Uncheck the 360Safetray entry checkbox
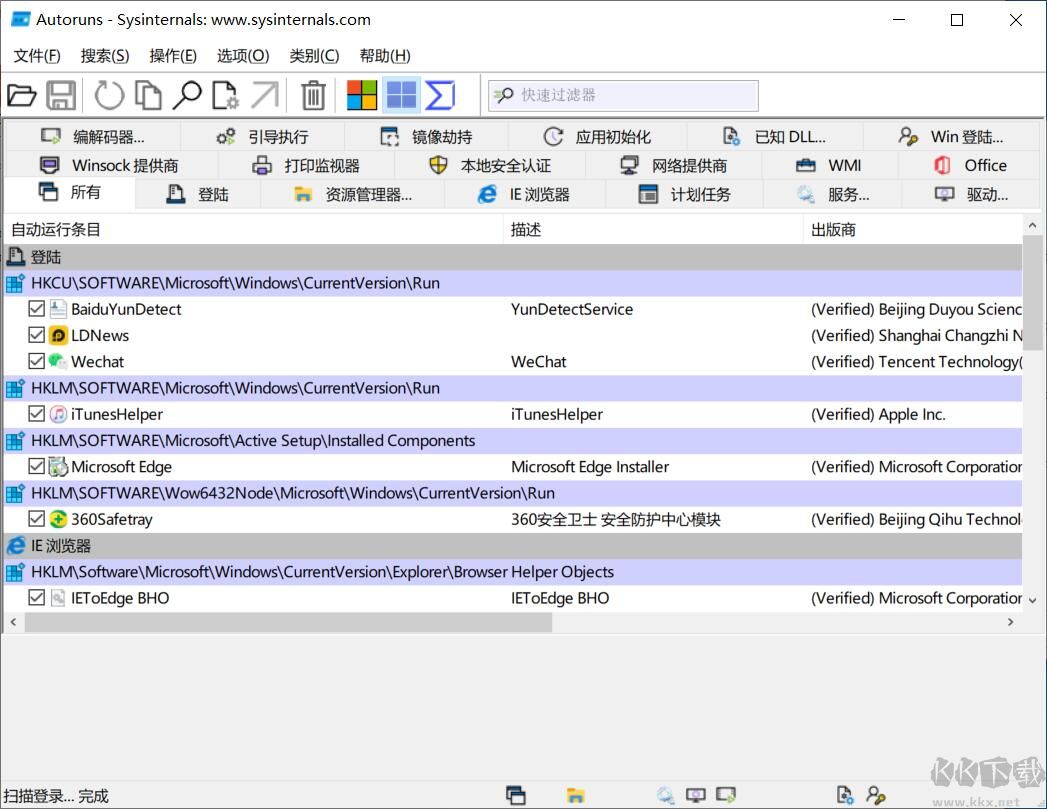Image resolution: width=1047 pixels, height=809 pixels. point(37,519)
